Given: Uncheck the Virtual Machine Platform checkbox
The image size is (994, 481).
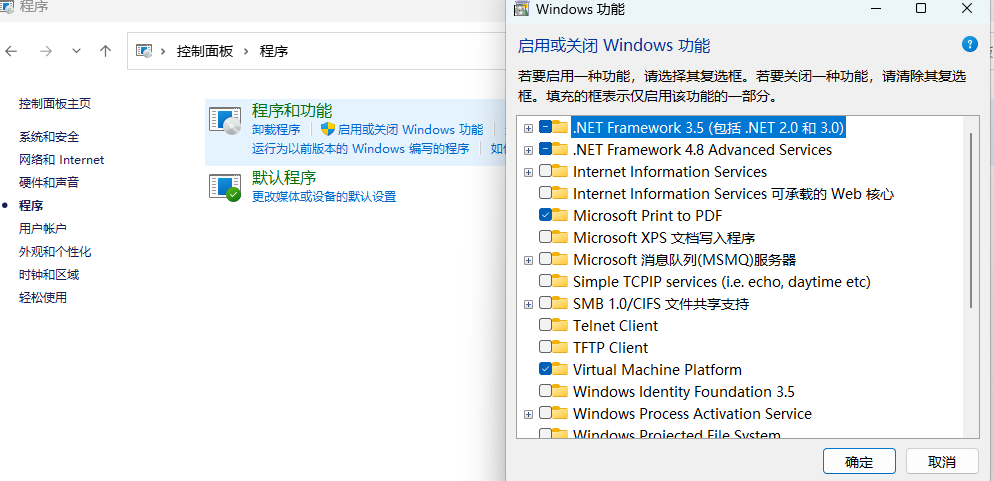Looking at the screenshot, I should point(545,369).
